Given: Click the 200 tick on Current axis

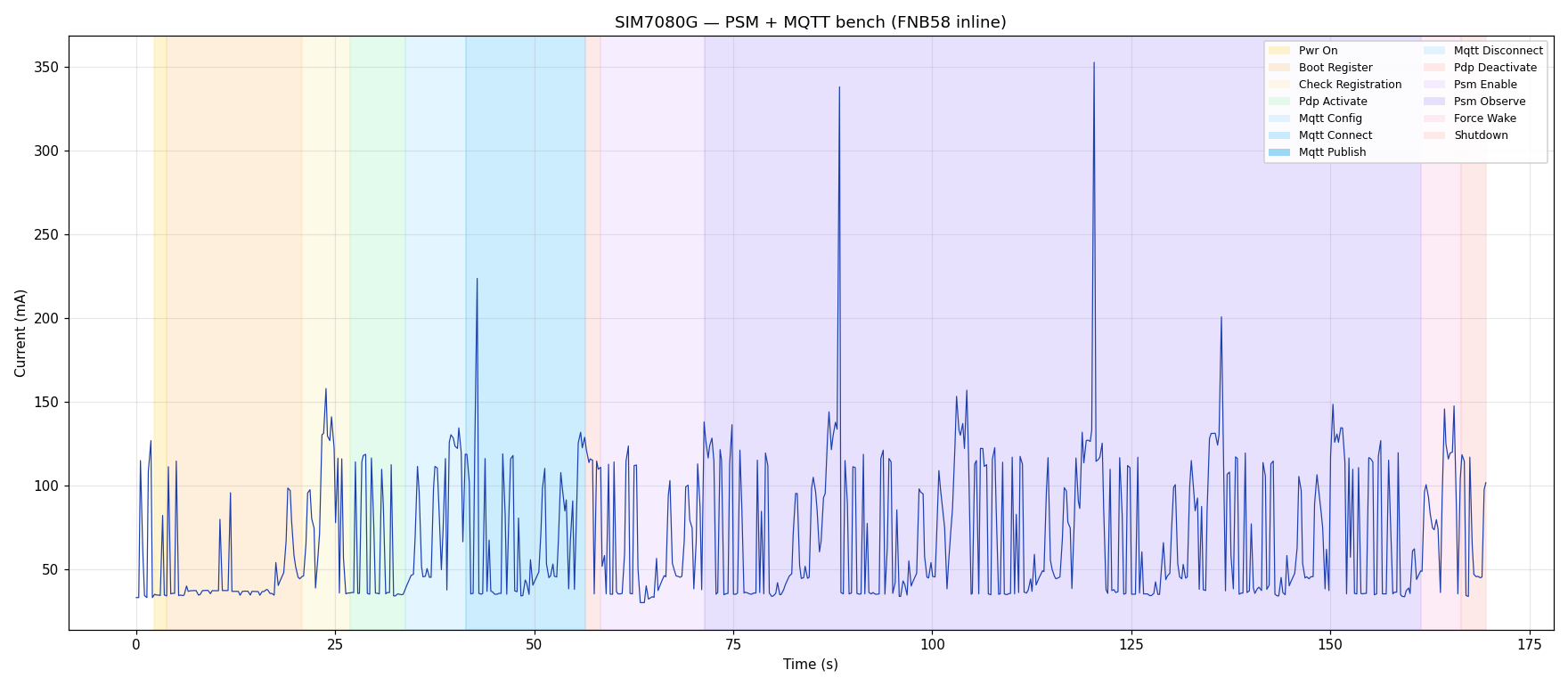Looking at the screenshot, I should (47, 319).
